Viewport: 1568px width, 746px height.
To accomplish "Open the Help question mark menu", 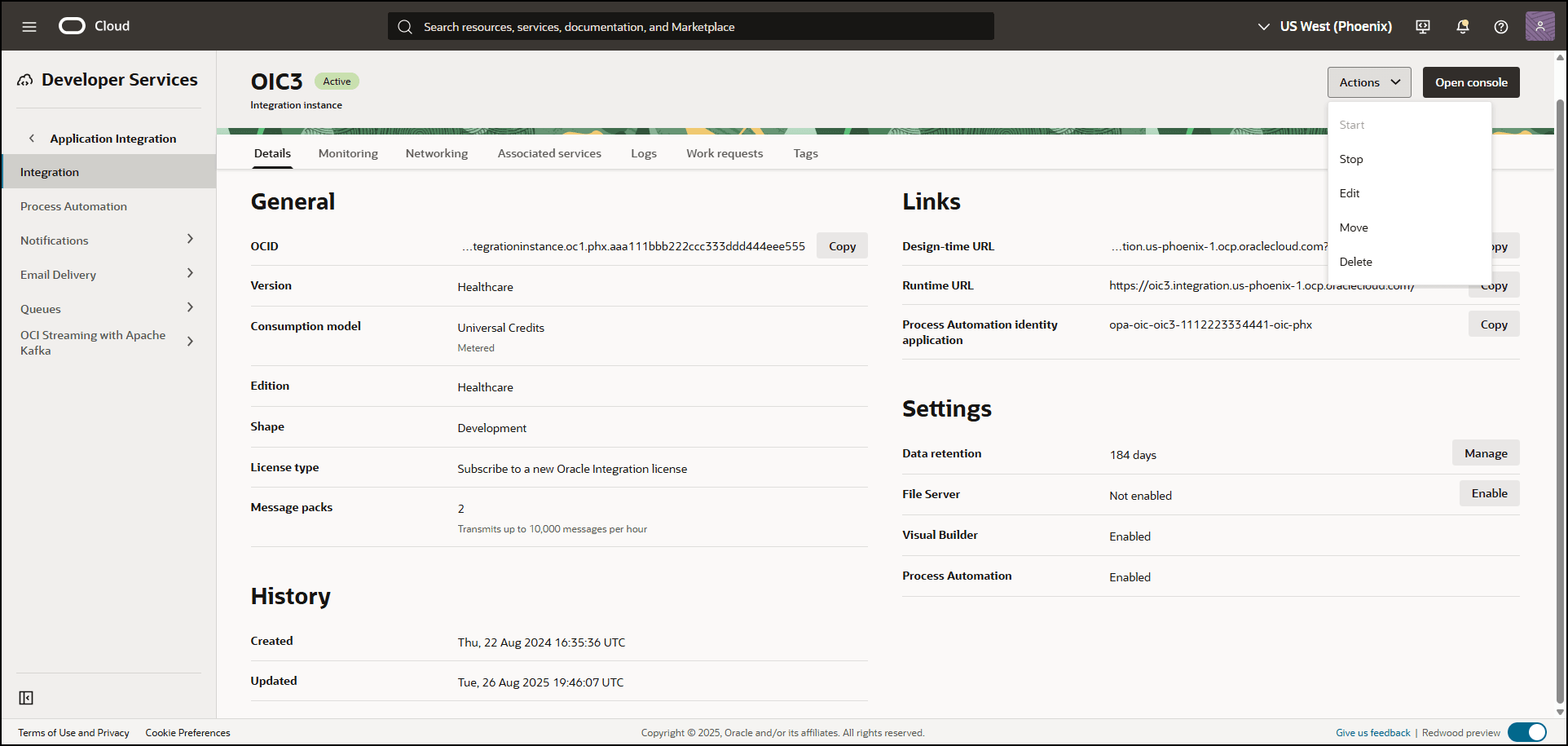I will point(1501,26).
